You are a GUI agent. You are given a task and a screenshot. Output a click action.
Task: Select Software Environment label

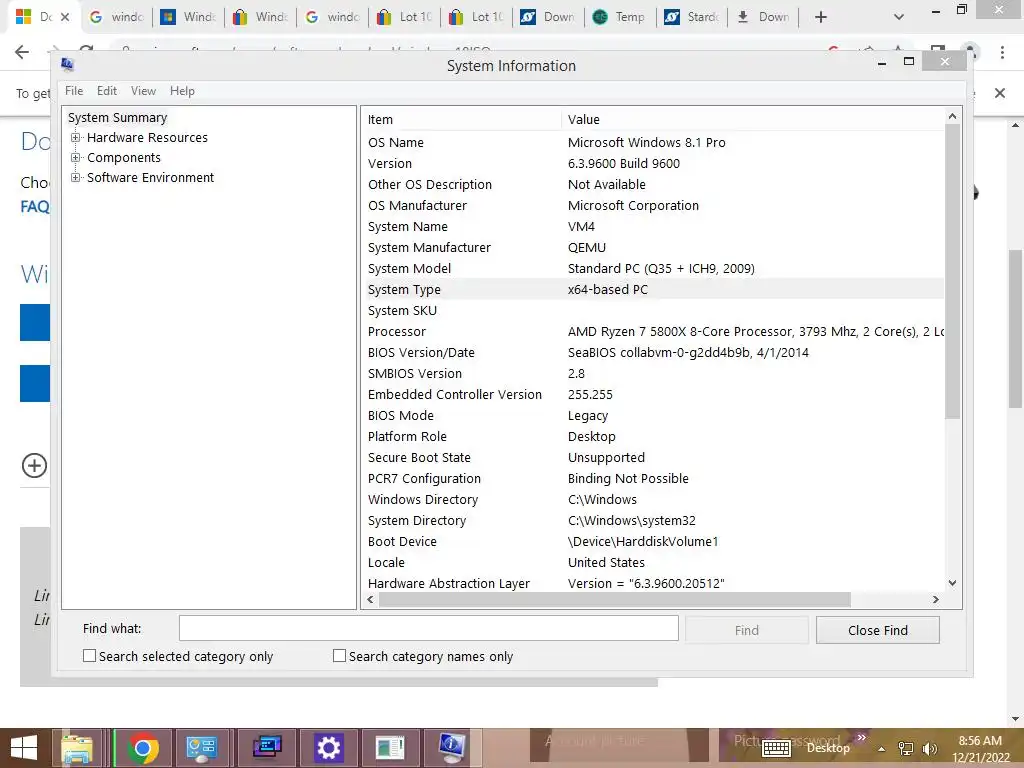151,178
